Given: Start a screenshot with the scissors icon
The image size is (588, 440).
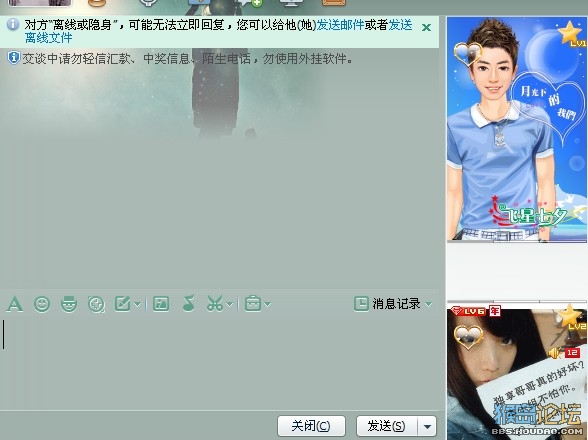Looking at the screenshot, I should pos(215,304).
